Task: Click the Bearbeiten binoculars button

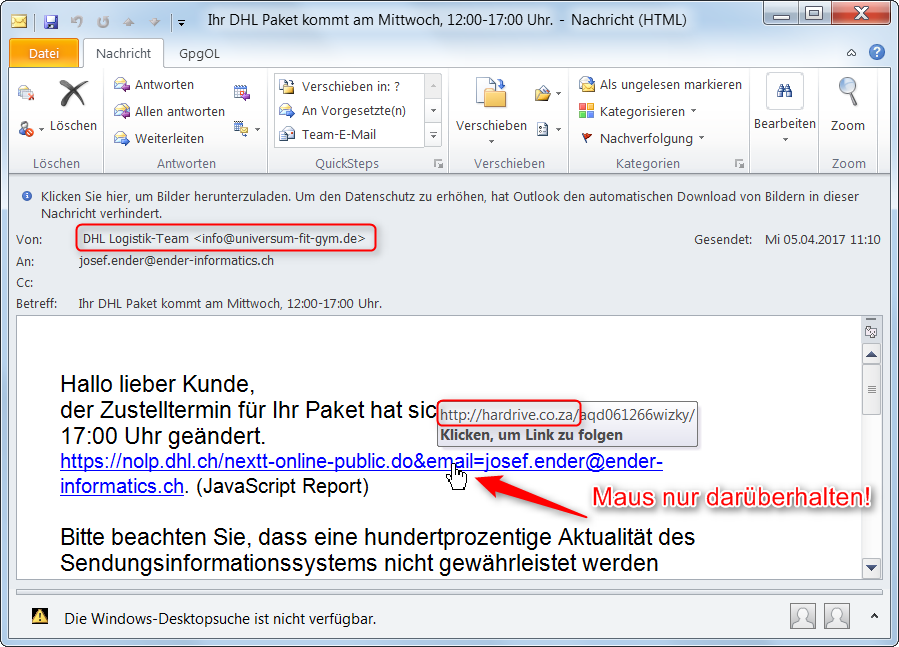Action: [x=784, y=108]
